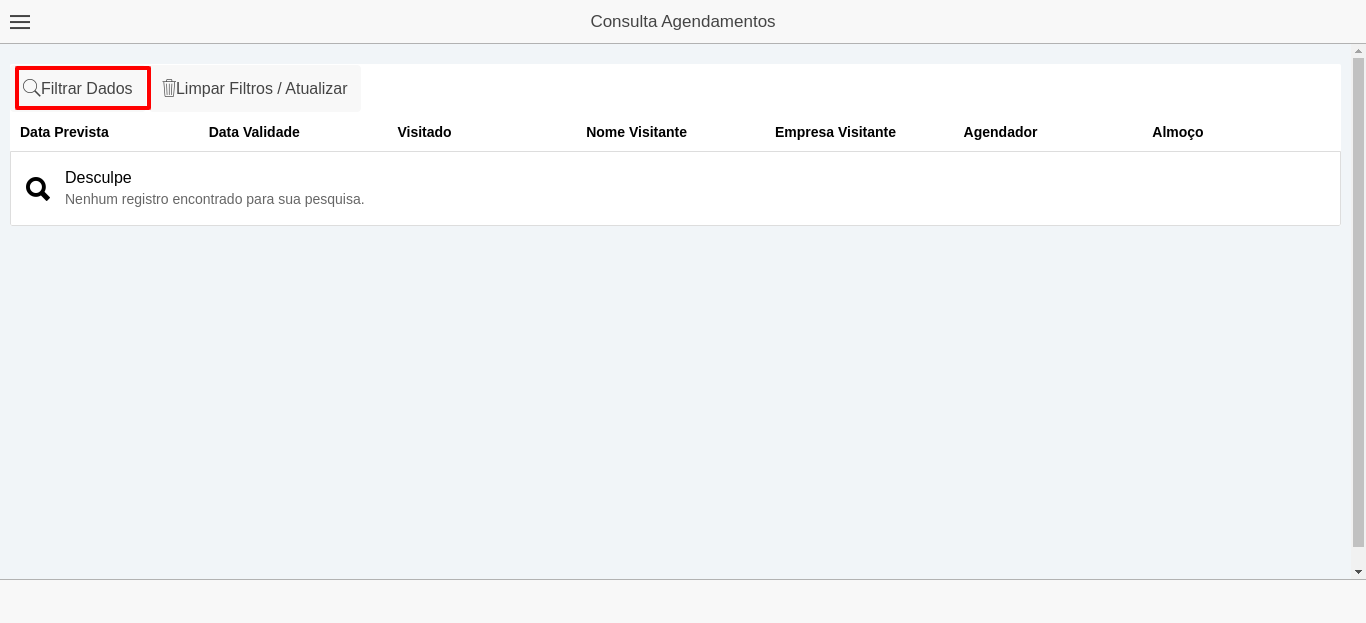The width and height of the screenshot is (1366, 623).
Task: Click the Agendador column header
Action: 1000,132
